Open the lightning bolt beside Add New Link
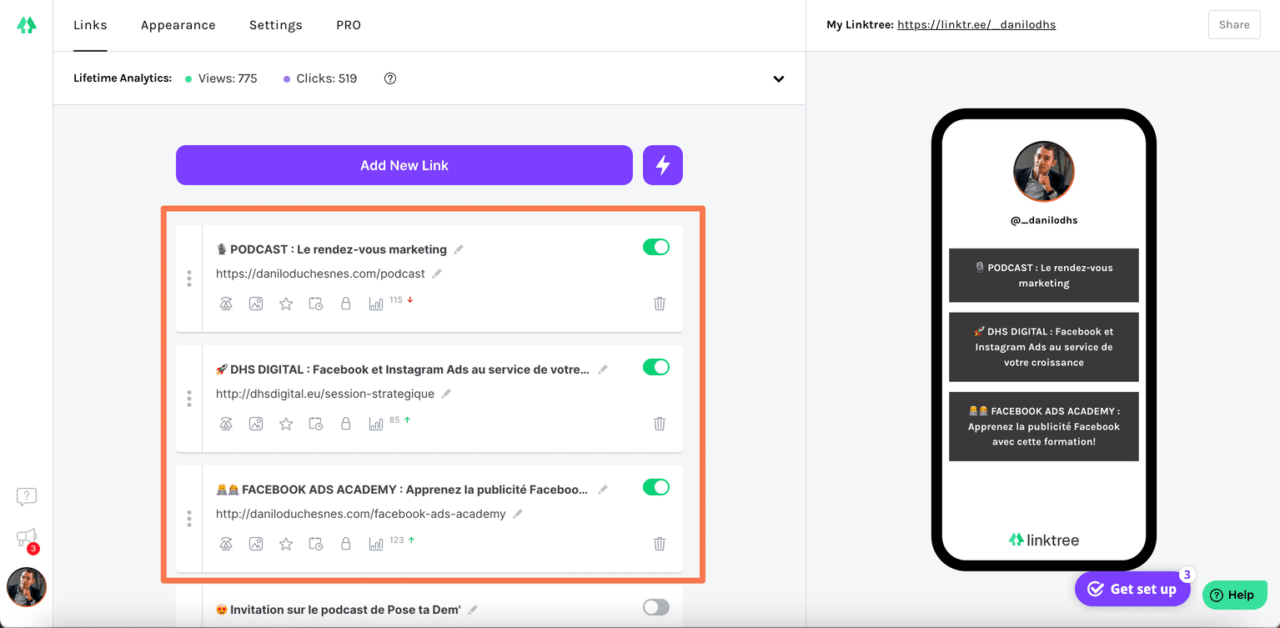 [662, 164]
